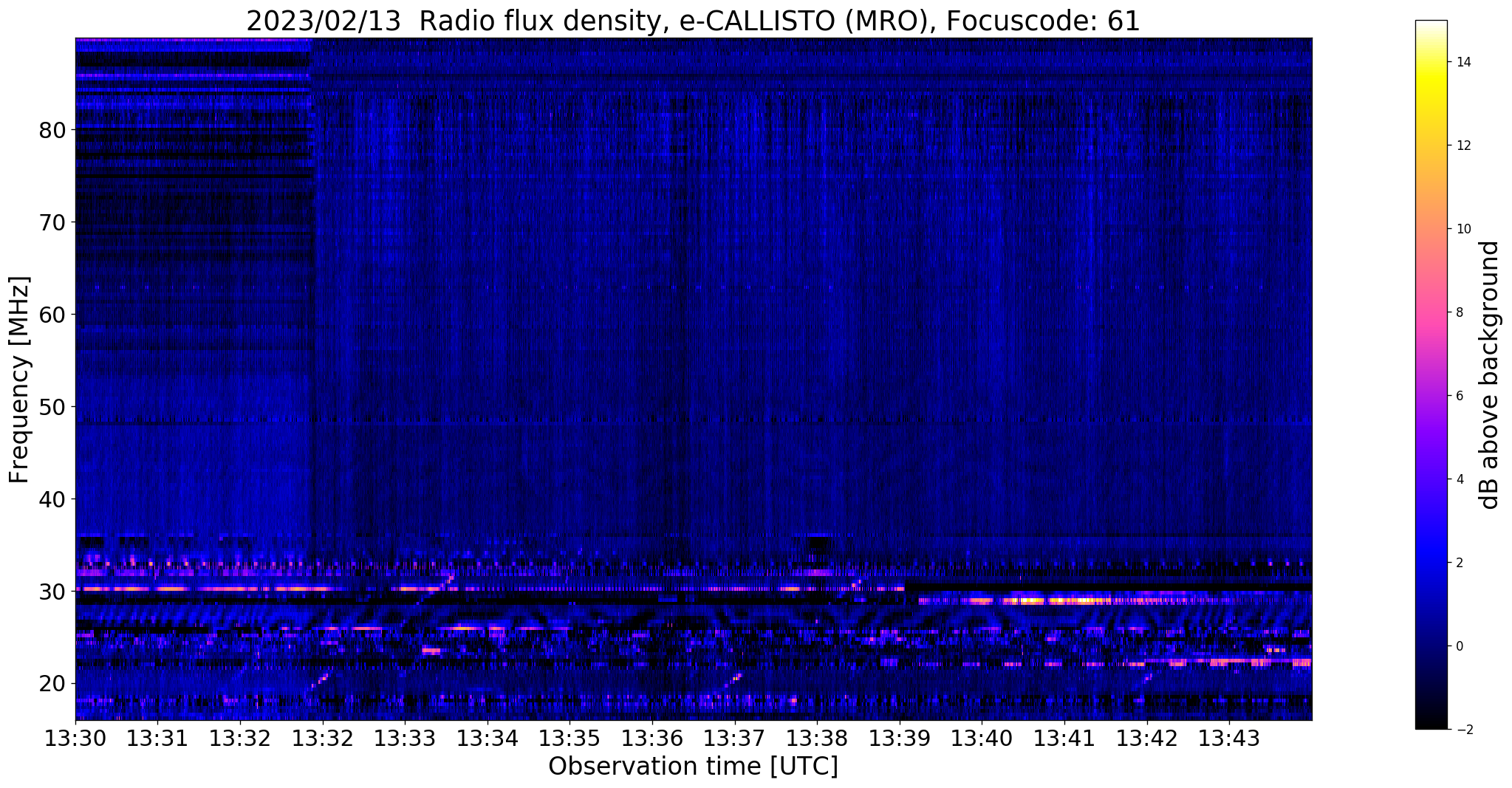This screenshot has width=1512, height=788.
Task: Click the 13:43 time tick label
Action: pyautogui.click(x=1229, y=738)
